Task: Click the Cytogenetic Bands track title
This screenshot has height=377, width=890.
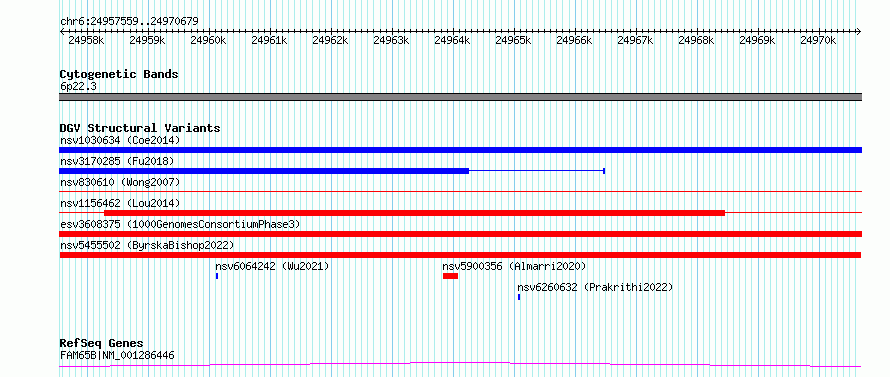Action: 119,74
